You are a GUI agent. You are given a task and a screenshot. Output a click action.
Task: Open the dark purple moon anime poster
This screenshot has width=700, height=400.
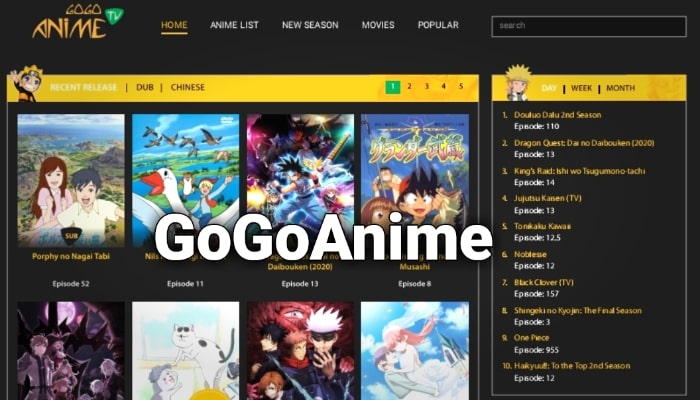pyautogui.click(x=71, y=351)
